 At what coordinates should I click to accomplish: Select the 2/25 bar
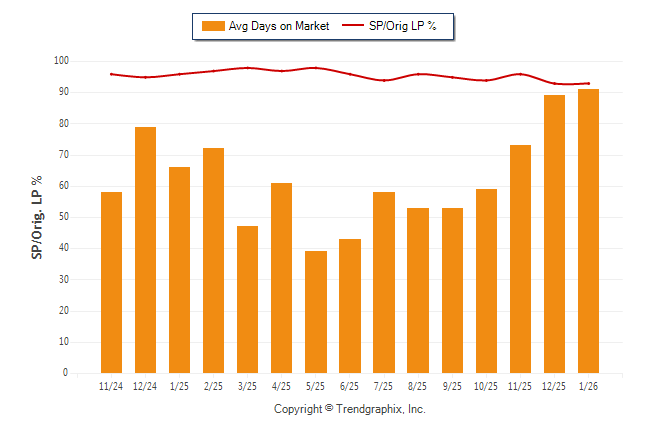213,260
